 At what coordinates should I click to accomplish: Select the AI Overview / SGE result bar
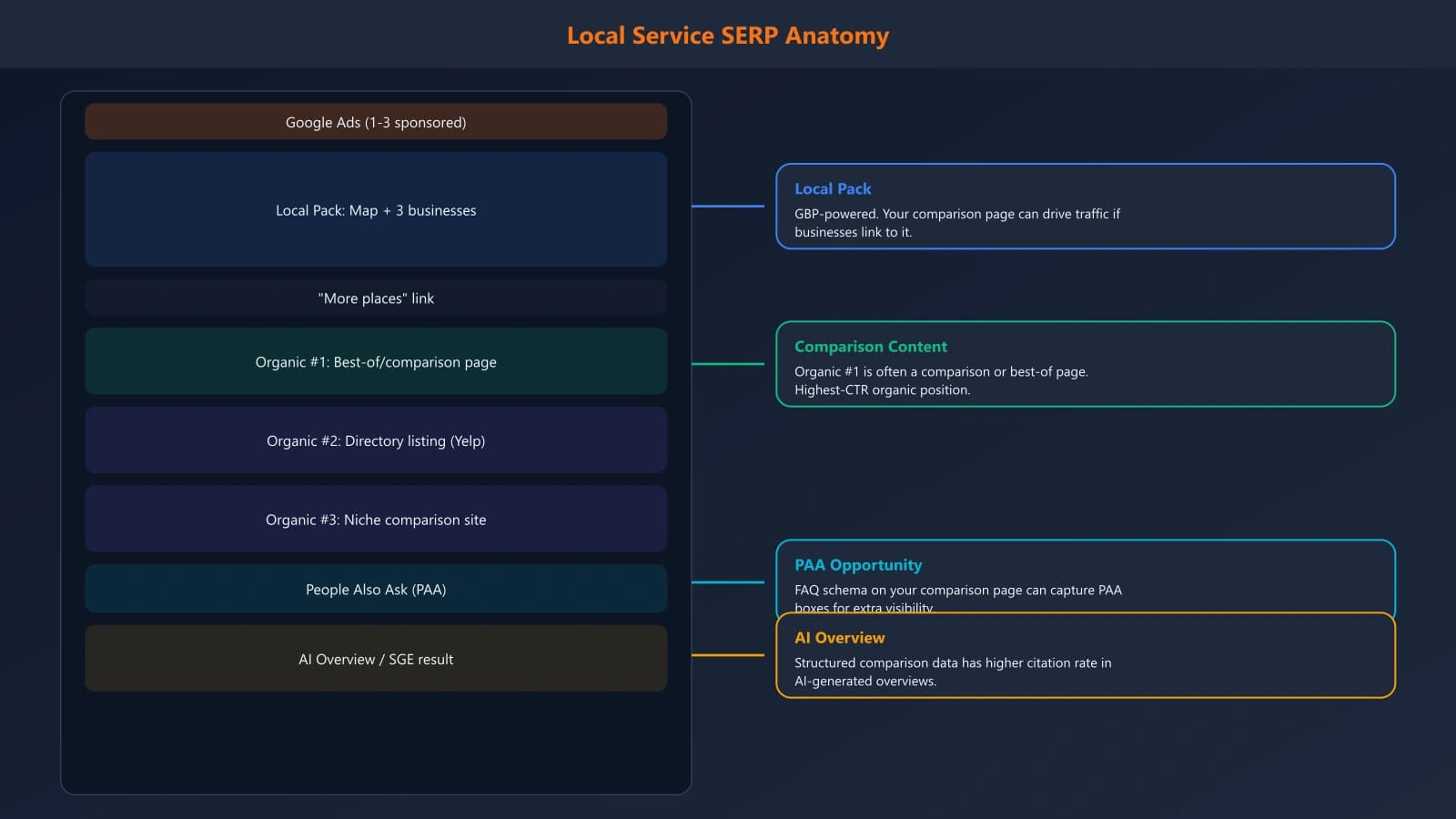click(375, 659)
